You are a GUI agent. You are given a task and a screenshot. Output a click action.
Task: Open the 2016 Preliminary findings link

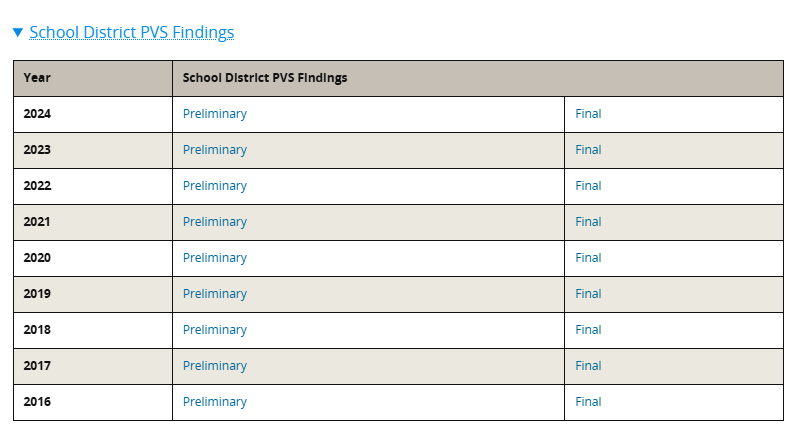(215, 402)
